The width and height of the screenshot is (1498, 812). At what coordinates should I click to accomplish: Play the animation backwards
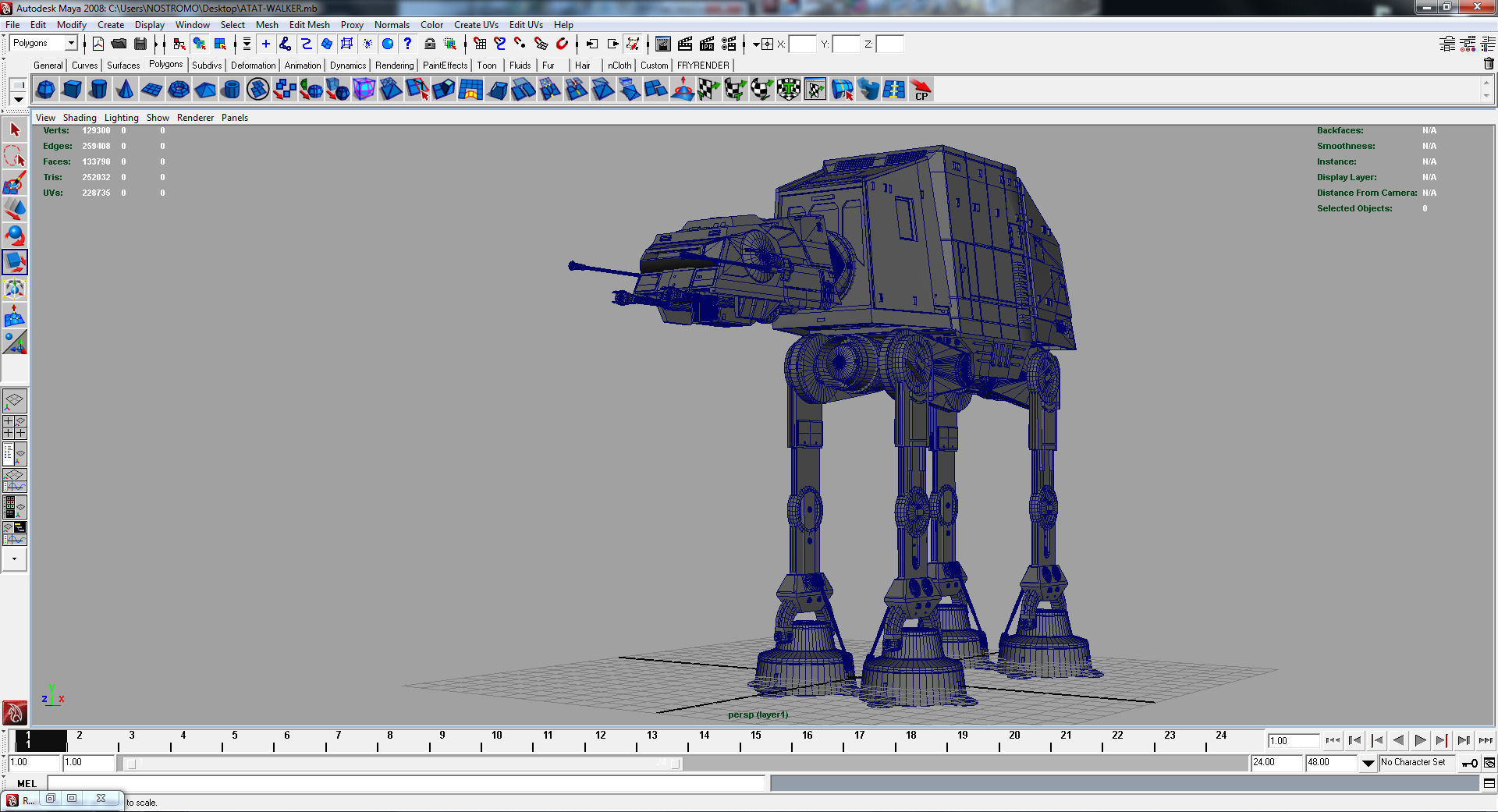1399,741
